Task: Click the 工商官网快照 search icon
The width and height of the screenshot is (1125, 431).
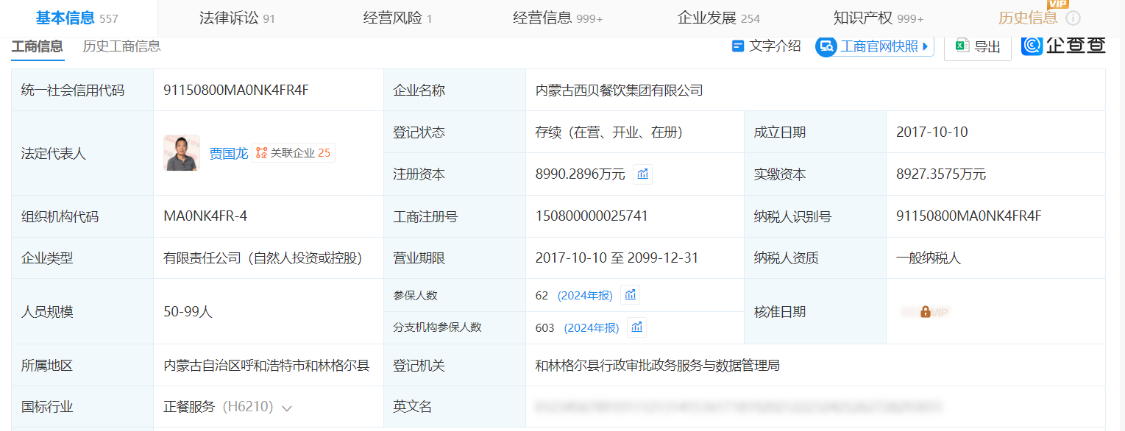Action: 827,47
